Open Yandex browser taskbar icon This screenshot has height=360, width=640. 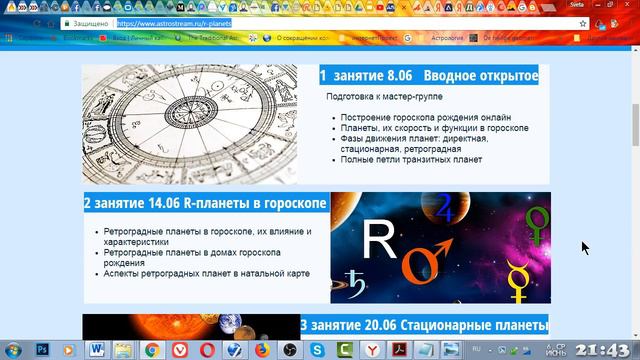pos(372,350)
